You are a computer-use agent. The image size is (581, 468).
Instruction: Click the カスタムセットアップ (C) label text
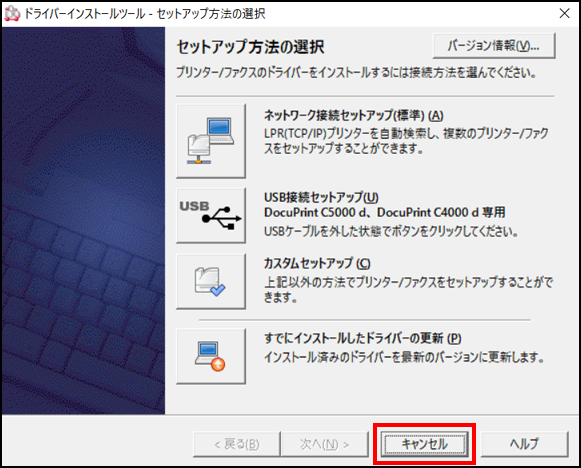click(x=317, y=263)
